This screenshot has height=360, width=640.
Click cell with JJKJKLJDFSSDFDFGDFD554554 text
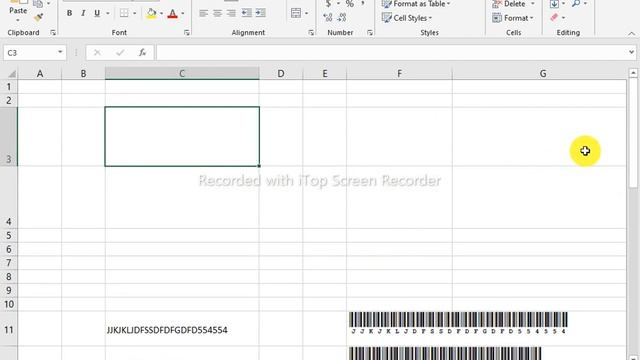click(182, 329)
